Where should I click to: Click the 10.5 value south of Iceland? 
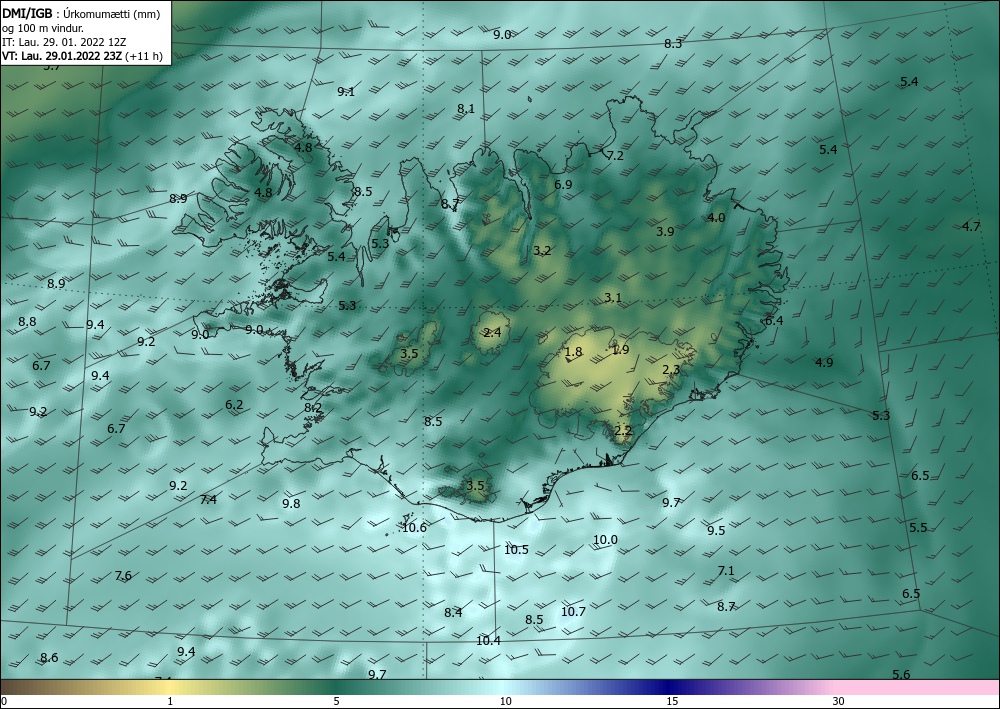(516, 550)
